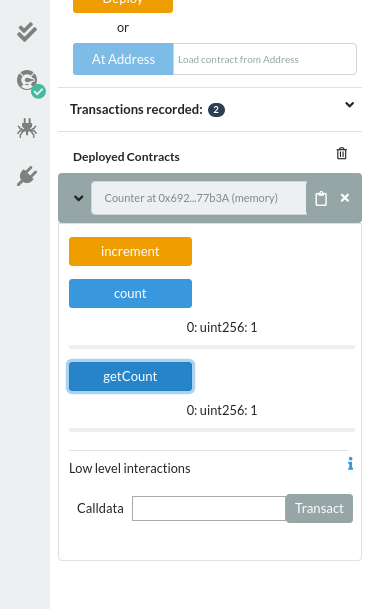Click the Transact button
Image resolution: width=367 pixels, height=609 pixels.
coord(319,508)
